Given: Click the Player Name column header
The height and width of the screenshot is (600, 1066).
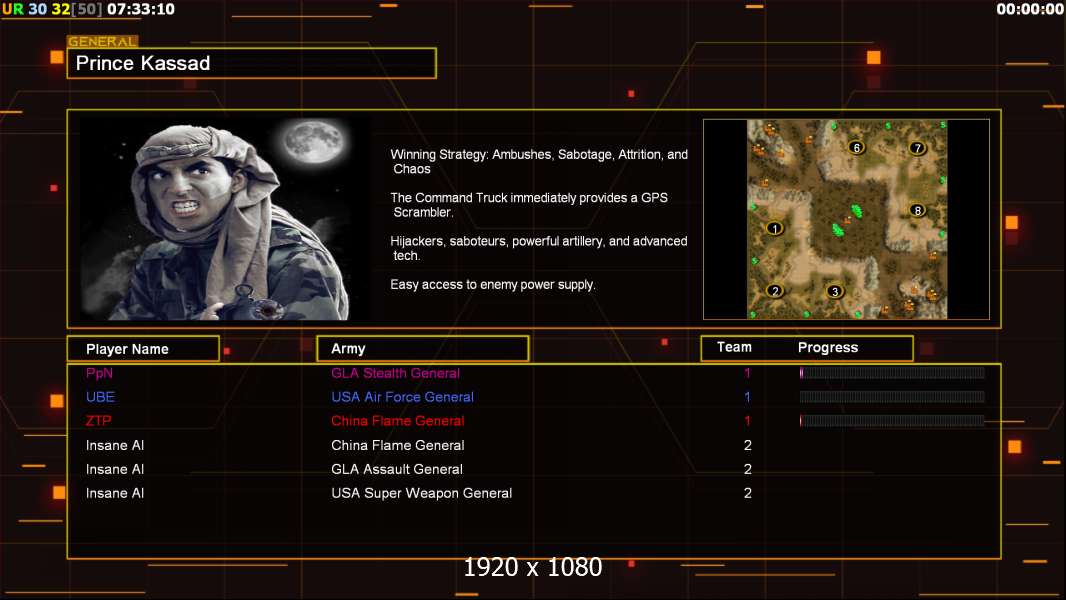Looking at the screenshot, I should coord(143,349).
